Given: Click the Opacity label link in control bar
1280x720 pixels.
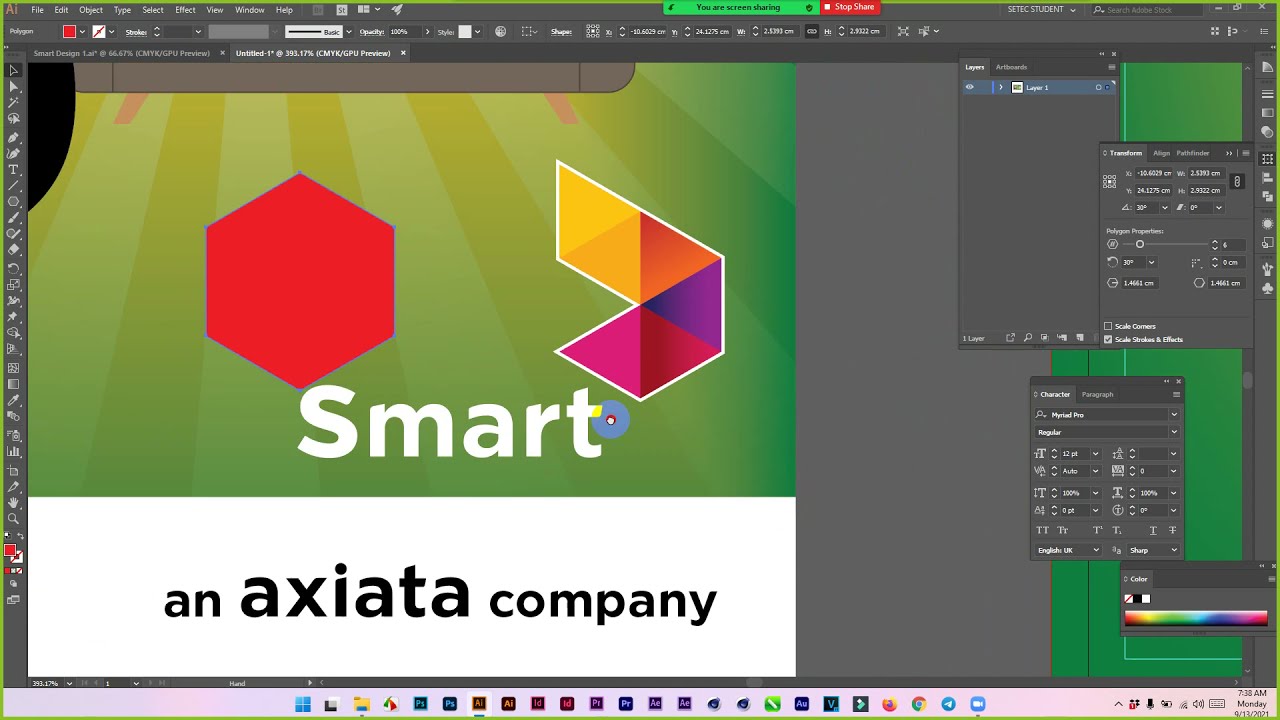Looking at the screenshot, I should pos(372,32).
